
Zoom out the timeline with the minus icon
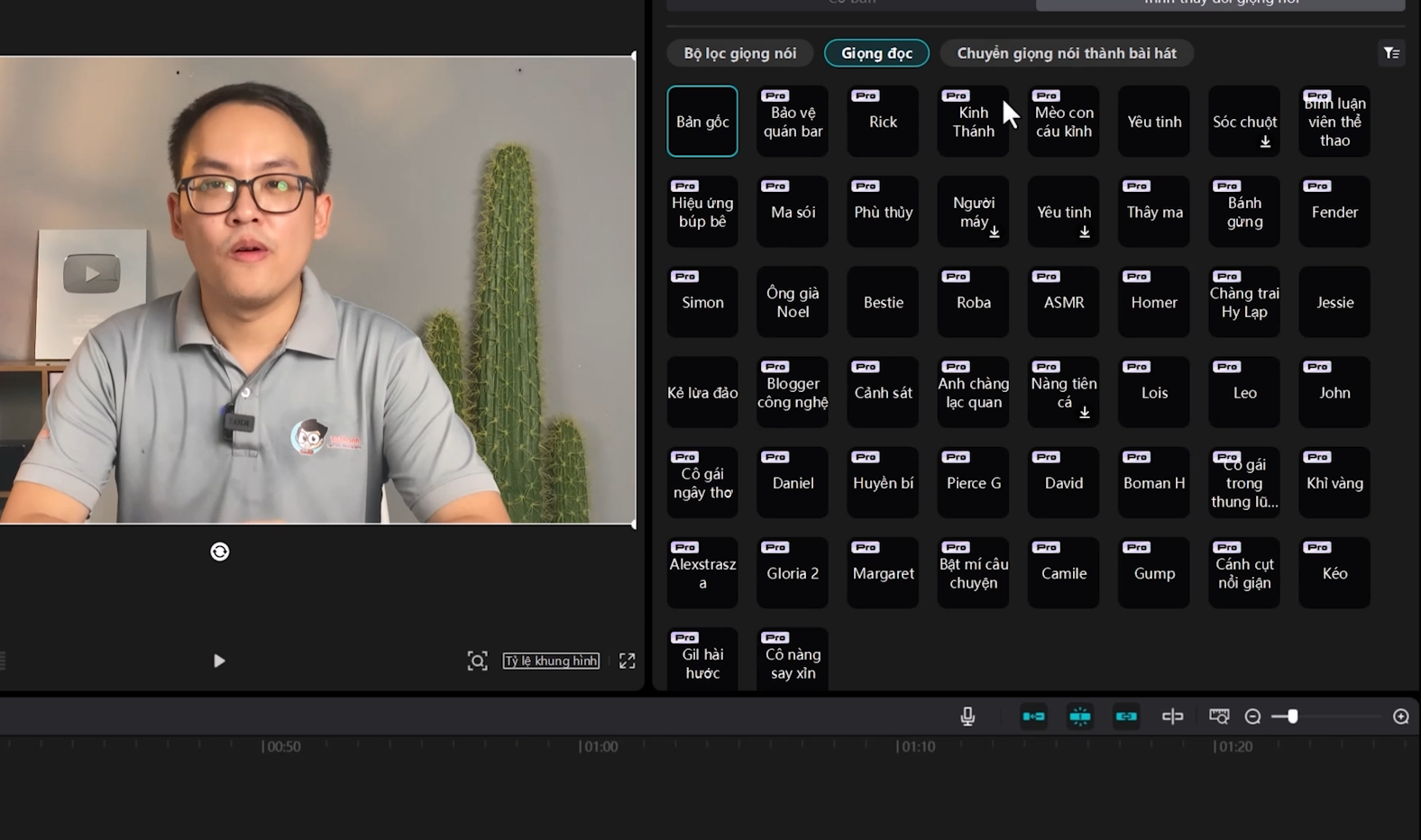tap(1252, 717)
